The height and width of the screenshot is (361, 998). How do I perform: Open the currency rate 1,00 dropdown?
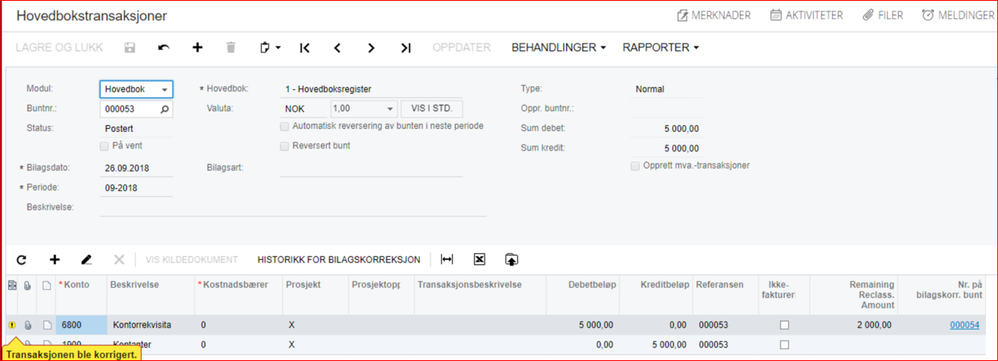391,109
